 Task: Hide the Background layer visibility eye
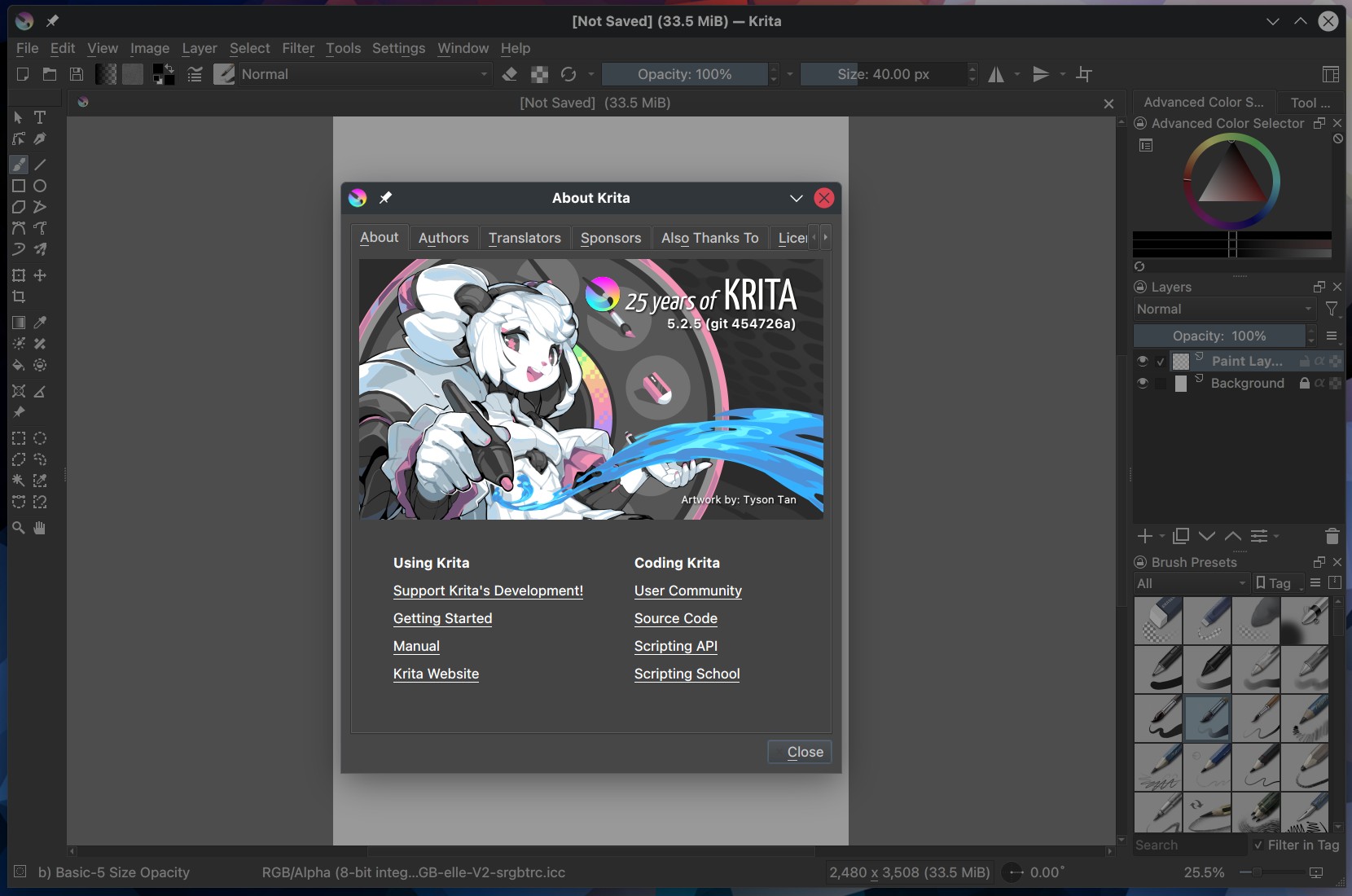[x=1143, y=383]
